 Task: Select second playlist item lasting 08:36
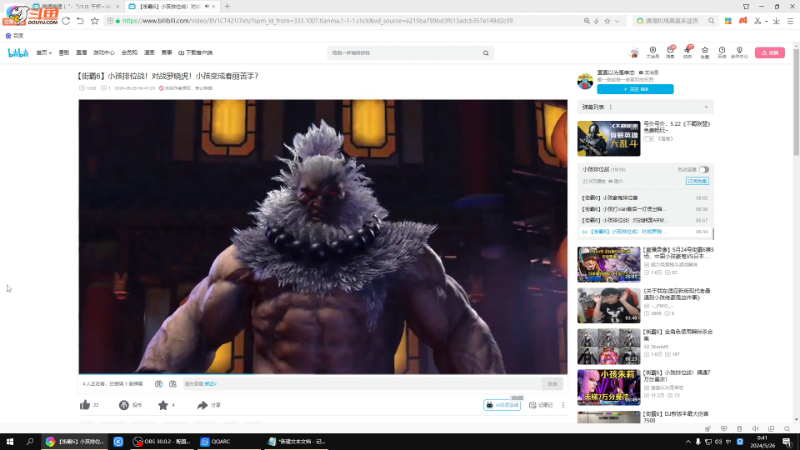click(x=645, y=209)
